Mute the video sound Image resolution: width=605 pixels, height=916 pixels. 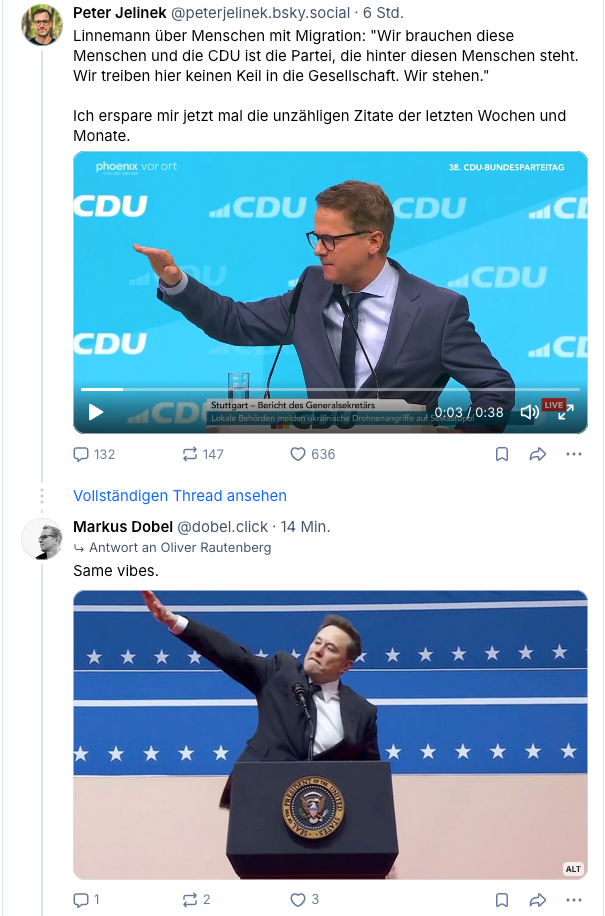(530, 411)
